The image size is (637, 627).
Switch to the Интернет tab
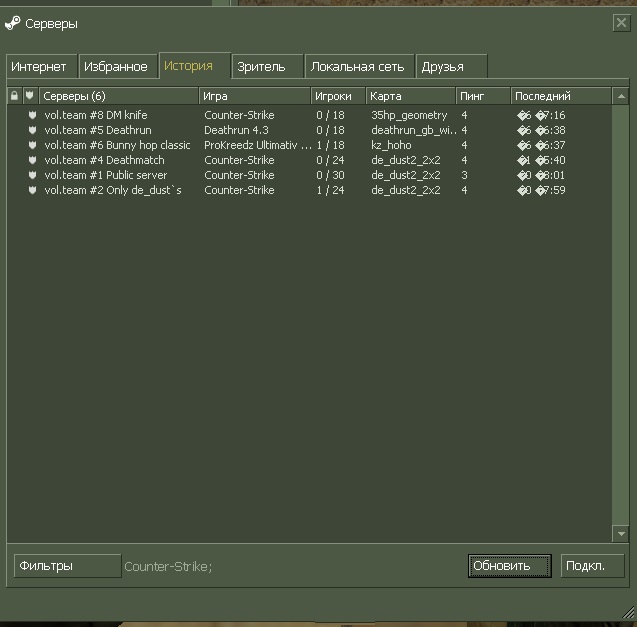41,66
